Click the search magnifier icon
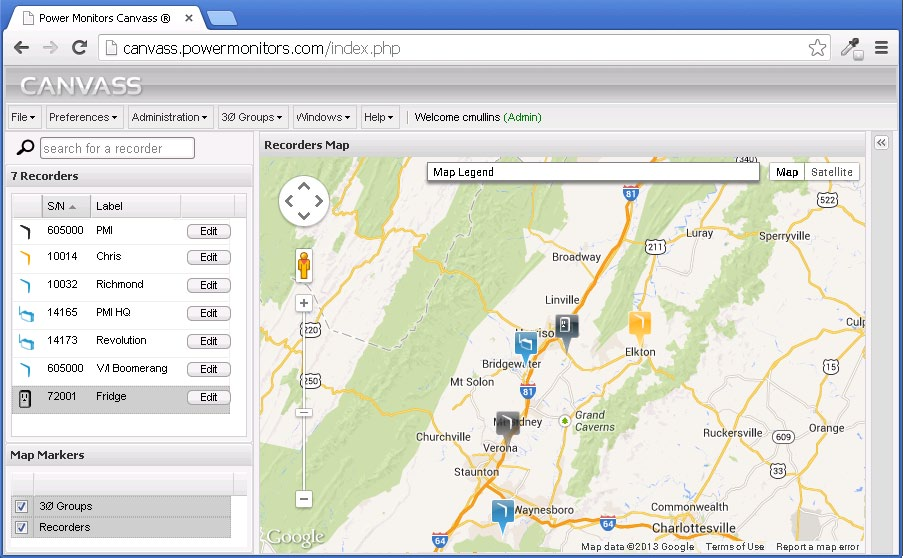The height and width of the screenshot is (558, 903). tap(25, 148)
